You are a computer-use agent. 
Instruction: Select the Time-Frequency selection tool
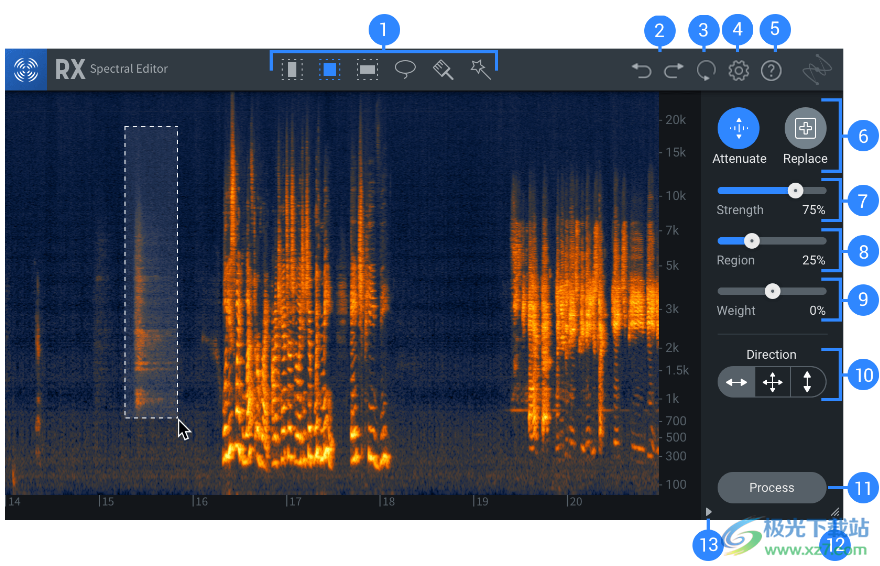tap(329, 70)
